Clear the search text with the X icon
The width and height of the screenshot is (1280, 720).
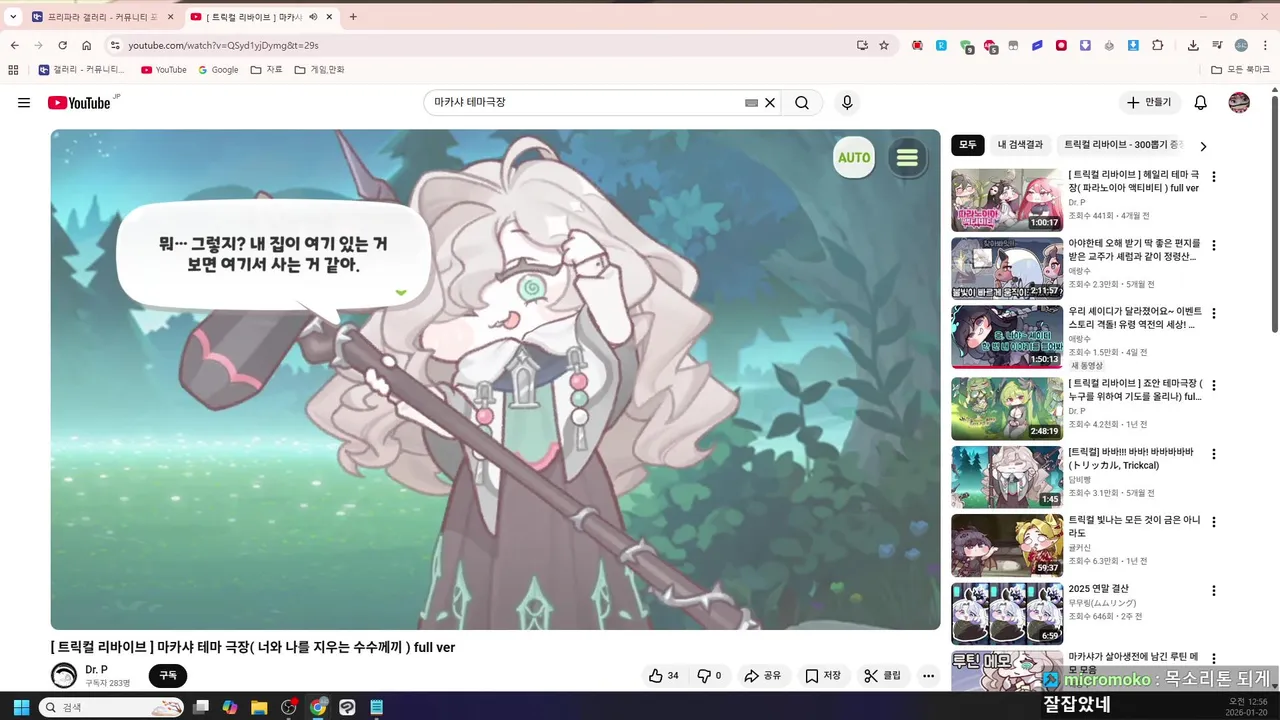coord(770,103)
